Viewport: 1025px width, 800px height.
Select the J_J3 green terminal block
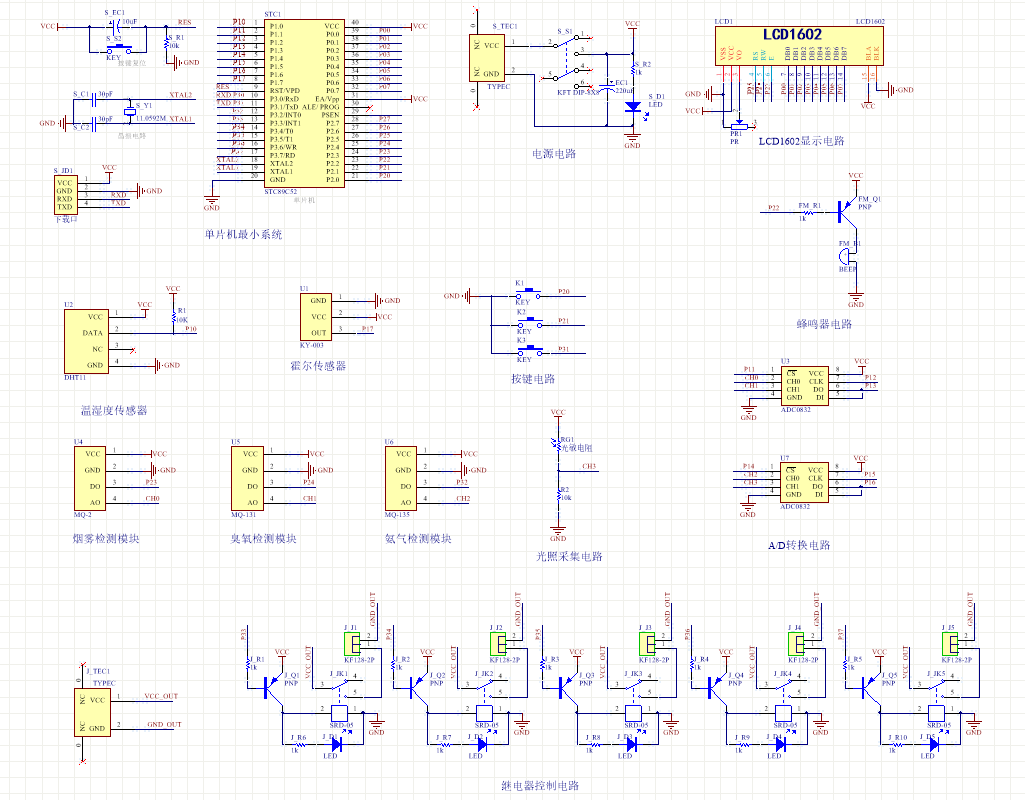(x=647, y=644)
